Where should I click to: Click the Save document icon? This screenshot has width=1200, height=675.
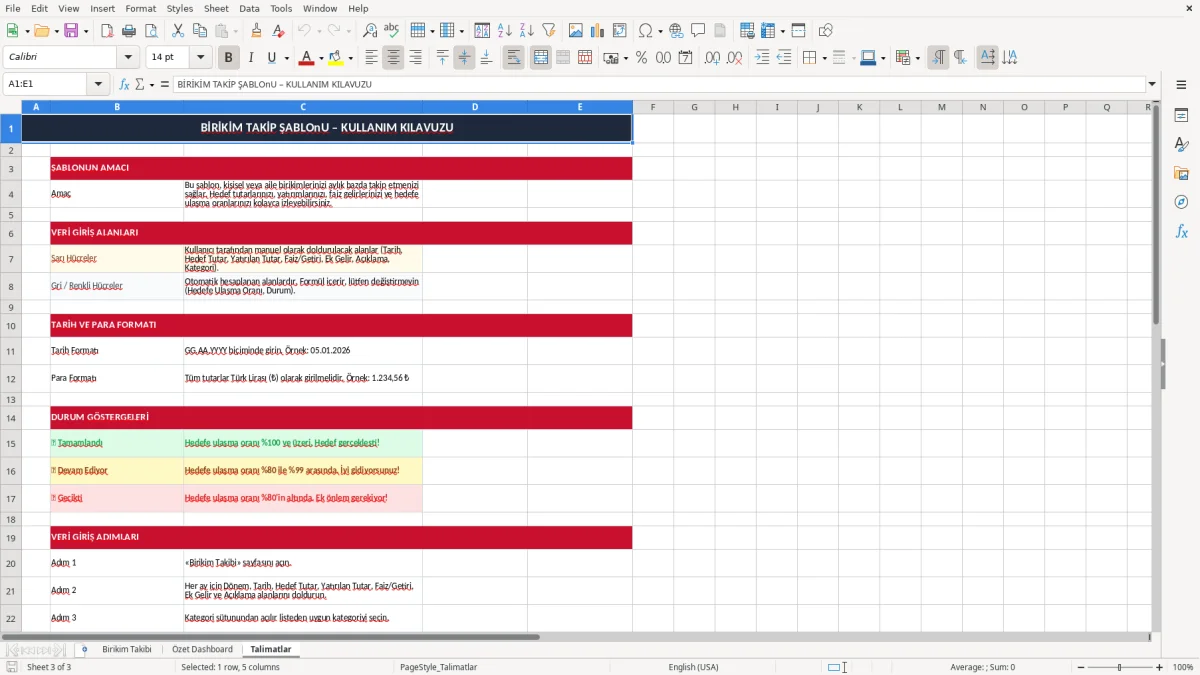click(x=71, y=31)
